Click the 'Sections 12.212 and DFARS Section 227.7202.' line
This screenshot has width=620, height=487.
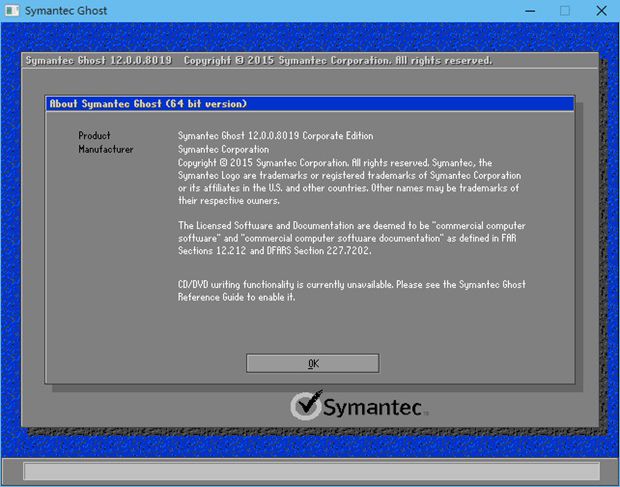pyautogui.click(x=274, y=251)
